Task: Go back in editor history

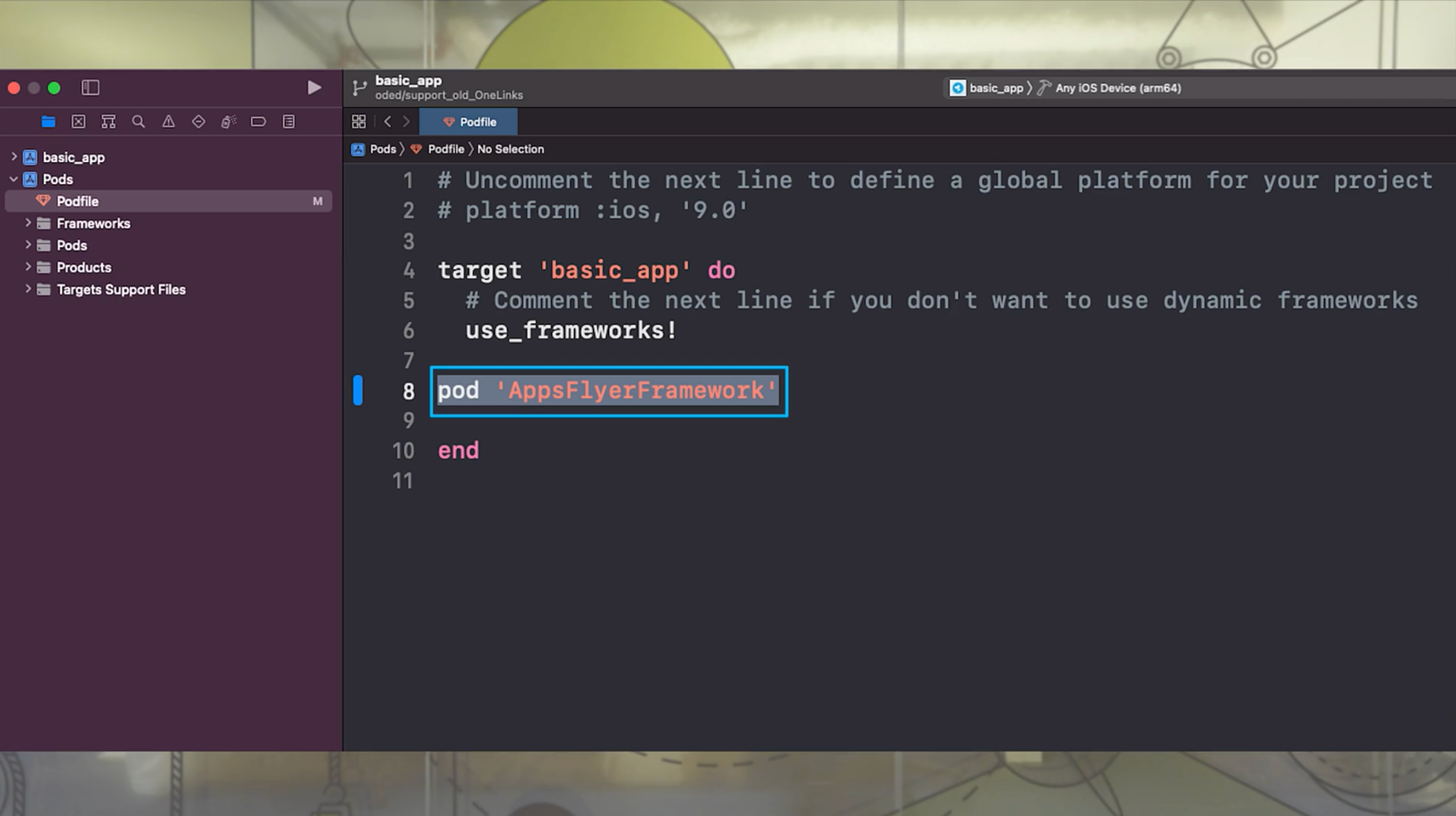Action: (x=387, y=122)
